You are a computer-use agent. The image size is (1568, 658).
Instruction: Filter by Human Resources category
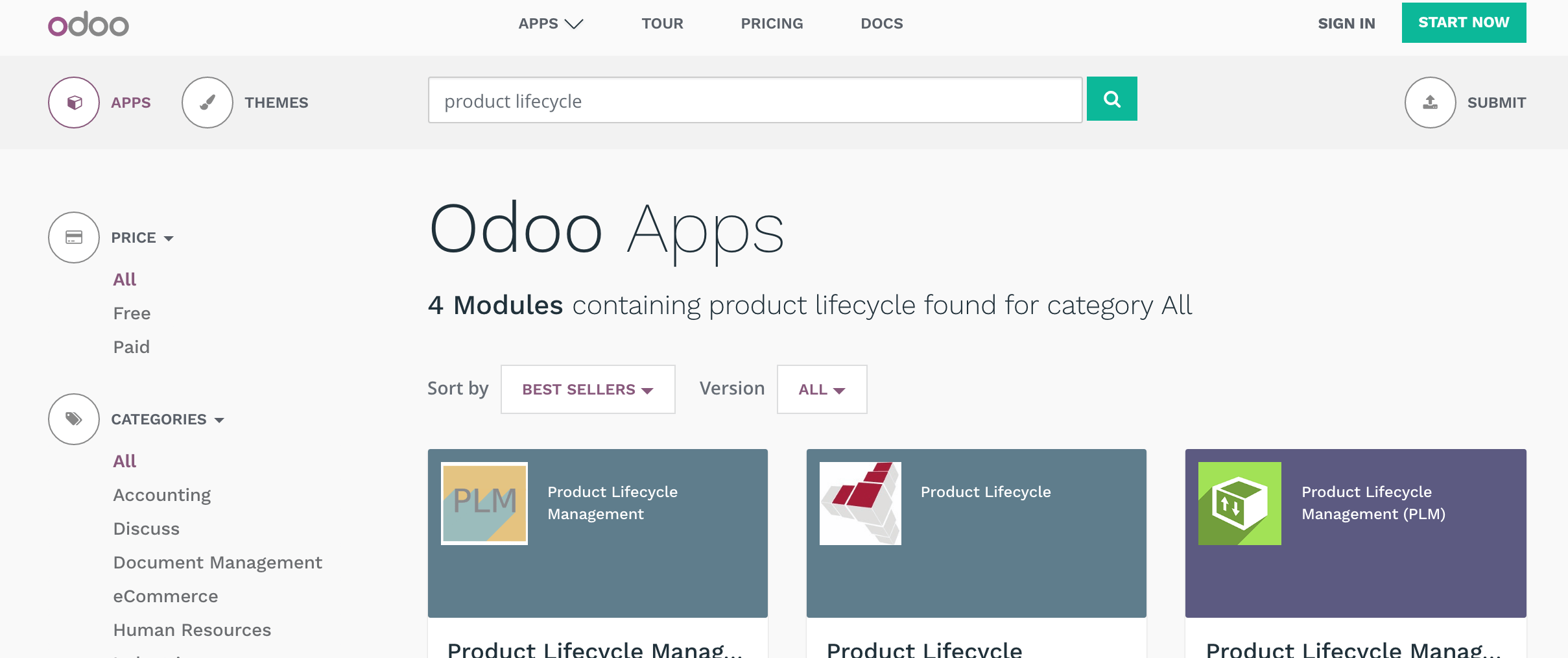click(x=192, y=630)
